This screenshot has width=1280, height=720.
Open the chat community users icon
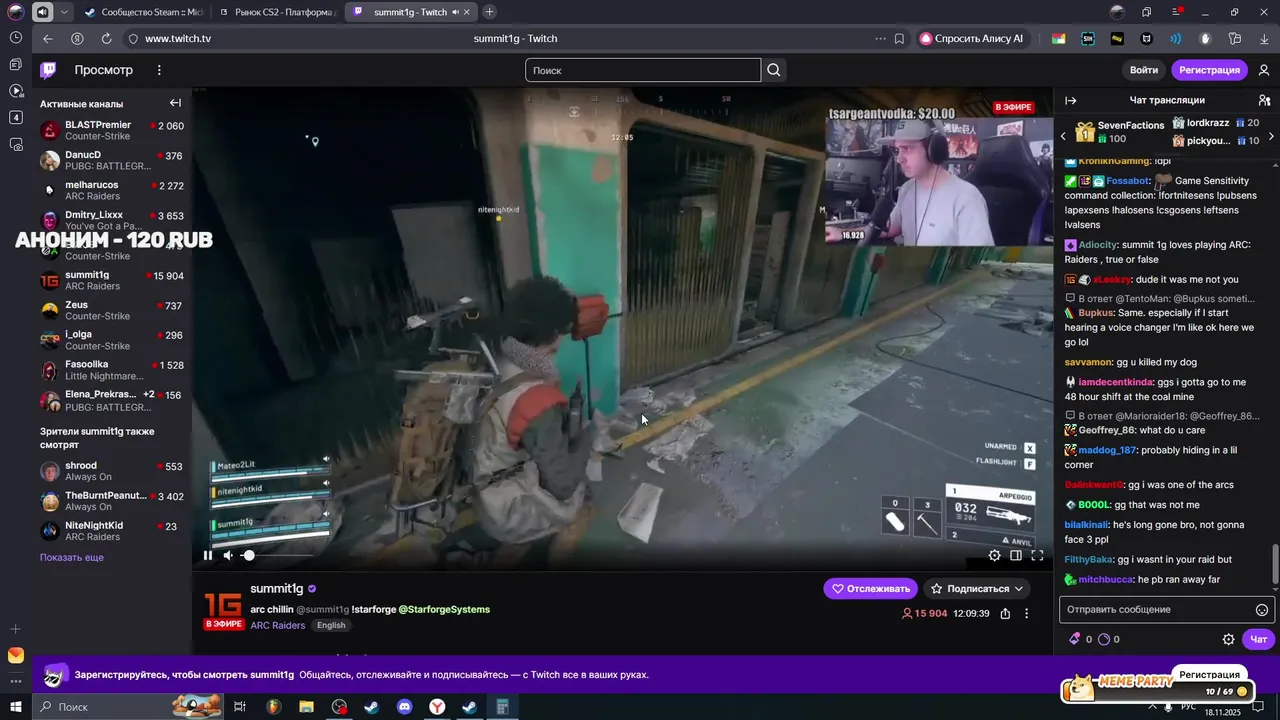click(x=1264, y=100)
